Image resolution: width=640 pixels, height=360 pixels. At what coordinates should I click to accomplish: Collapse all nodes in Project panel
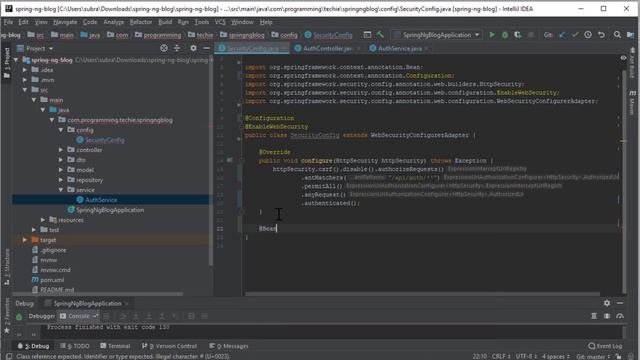(177, 48)
